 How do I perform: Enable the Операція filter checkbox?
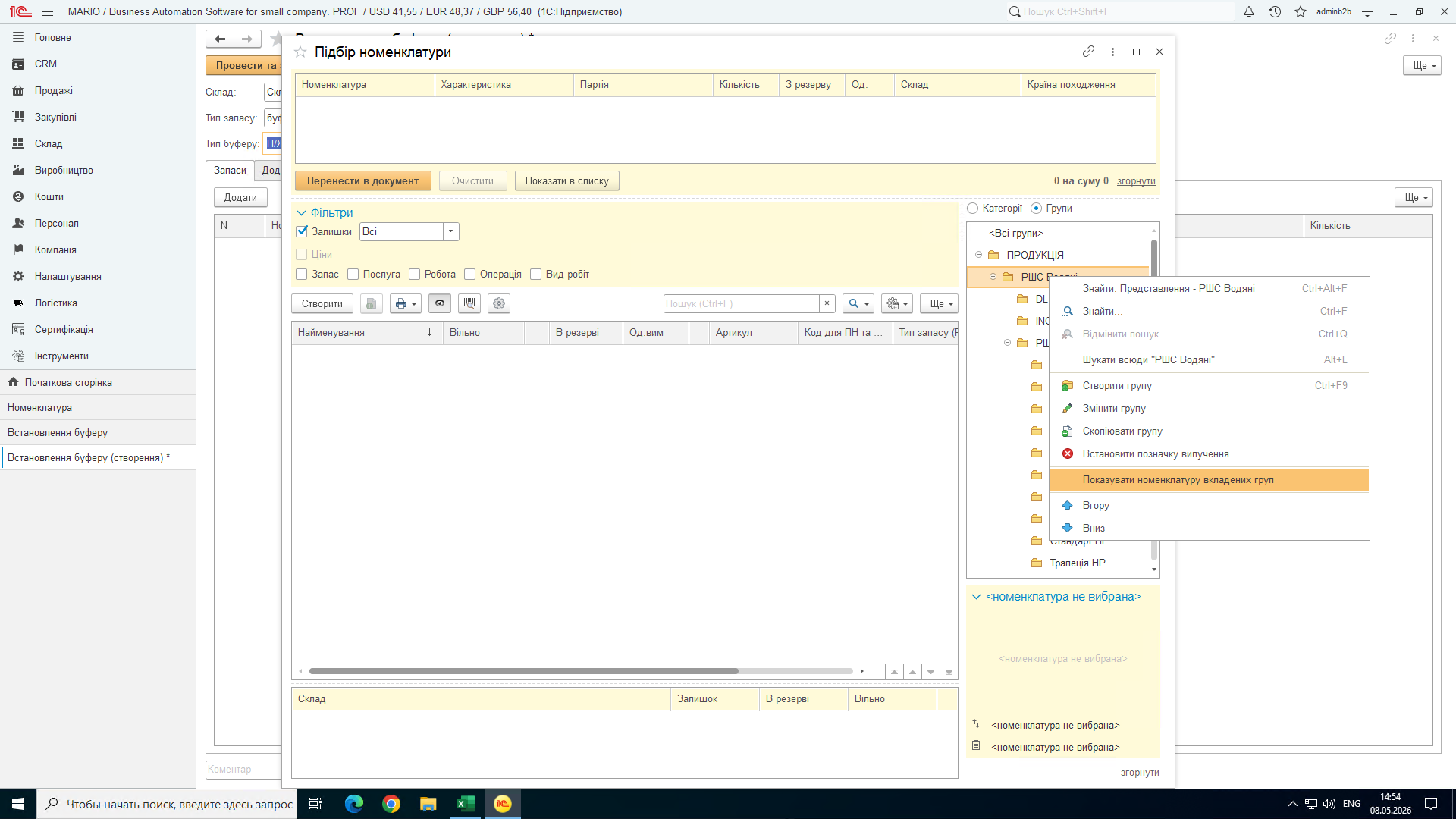[x=470, y=275]
